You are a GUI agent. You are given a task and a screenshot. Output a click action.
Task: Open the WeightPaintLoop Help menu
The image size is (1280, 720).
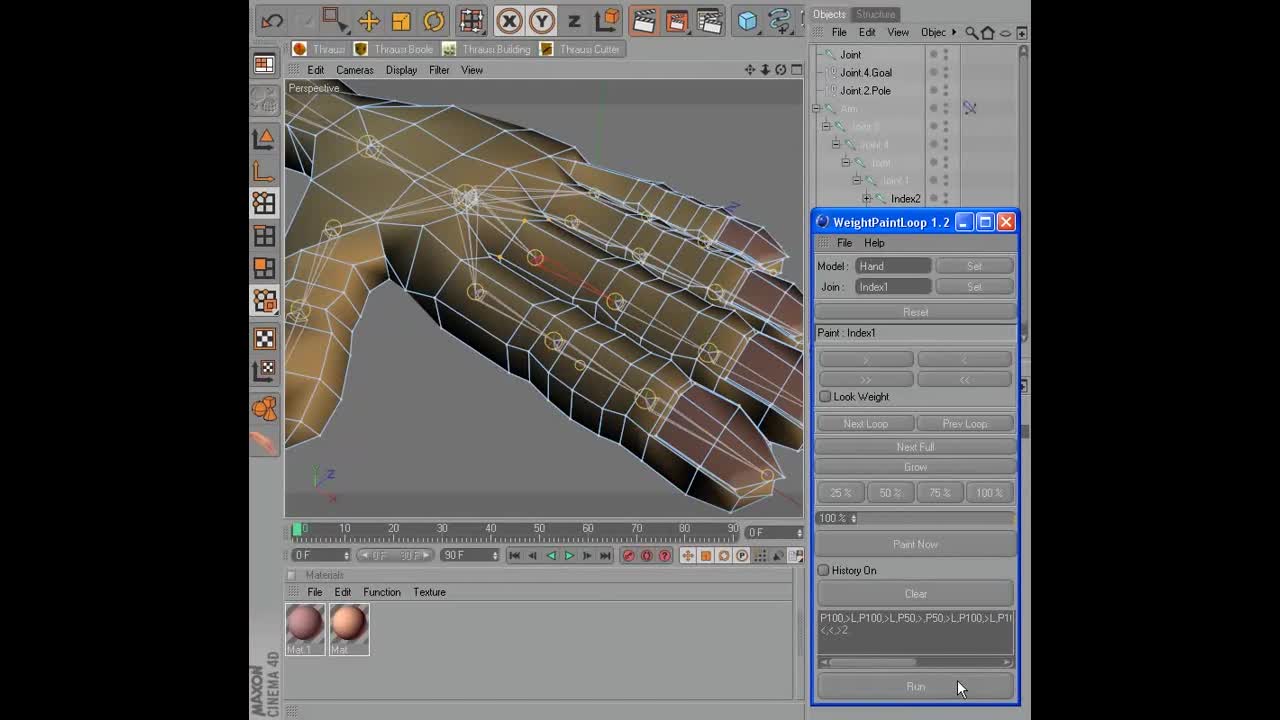click(x=874, y=243)
